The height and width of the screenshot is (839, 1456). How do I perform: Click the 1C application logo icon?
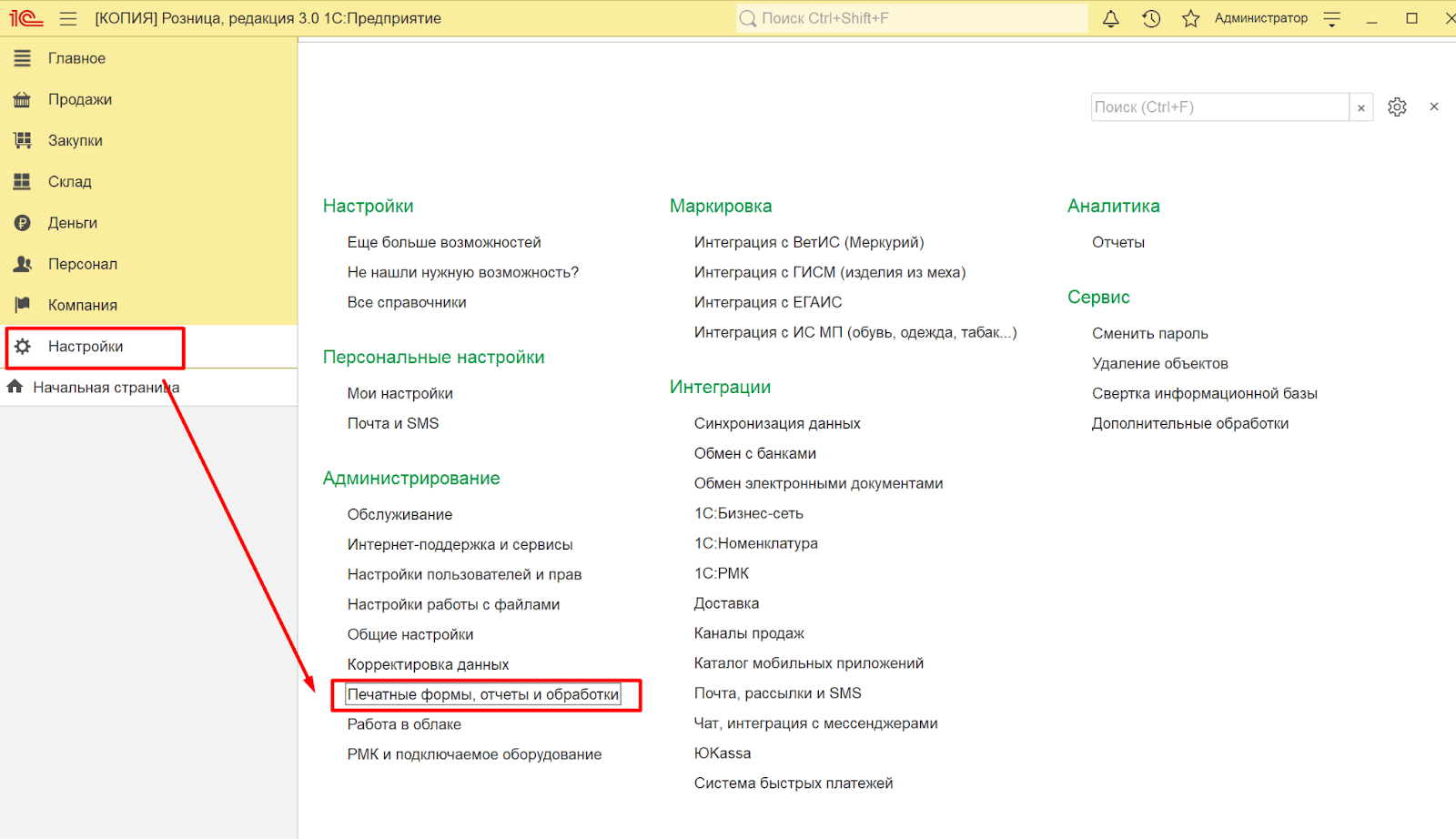26,18
